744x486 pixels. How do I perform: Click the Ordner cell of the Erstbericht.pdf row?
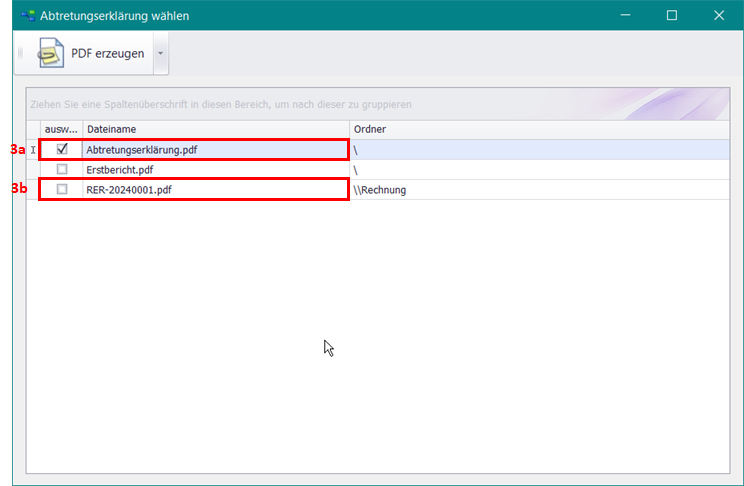point(540,169)
